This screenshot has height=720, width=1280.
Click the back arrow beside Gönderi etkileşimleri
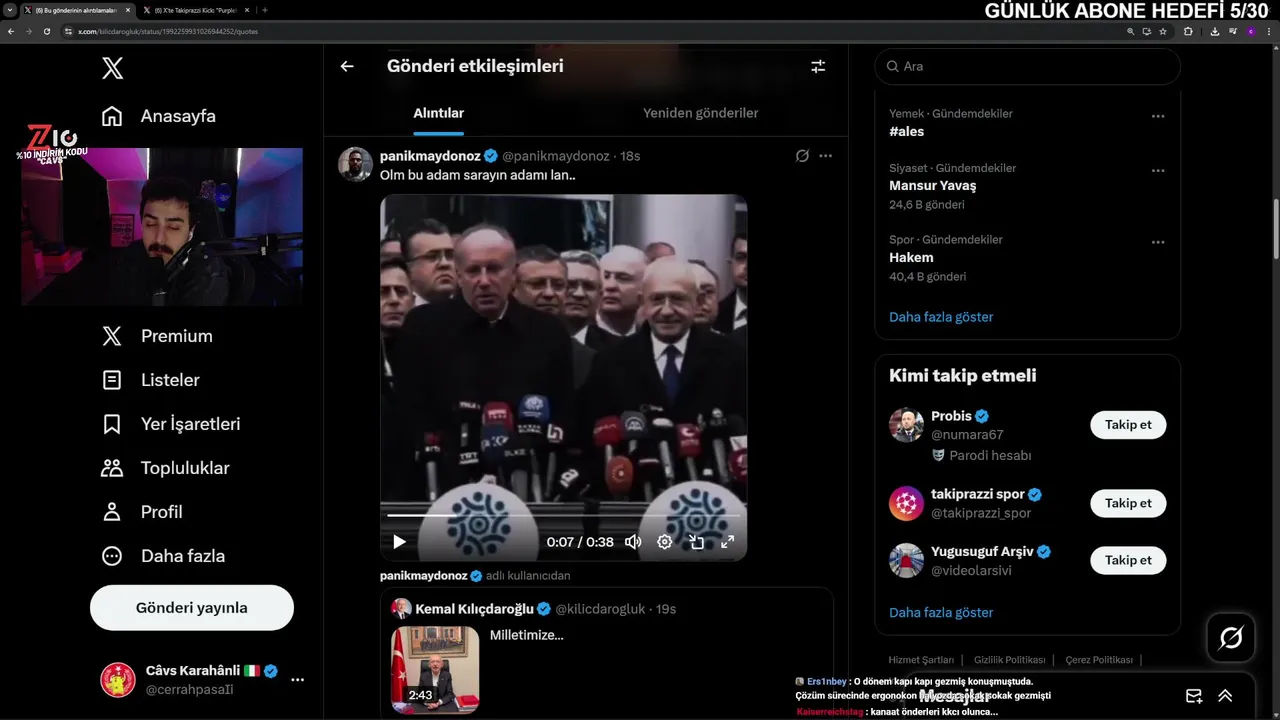tap(347, 66)
